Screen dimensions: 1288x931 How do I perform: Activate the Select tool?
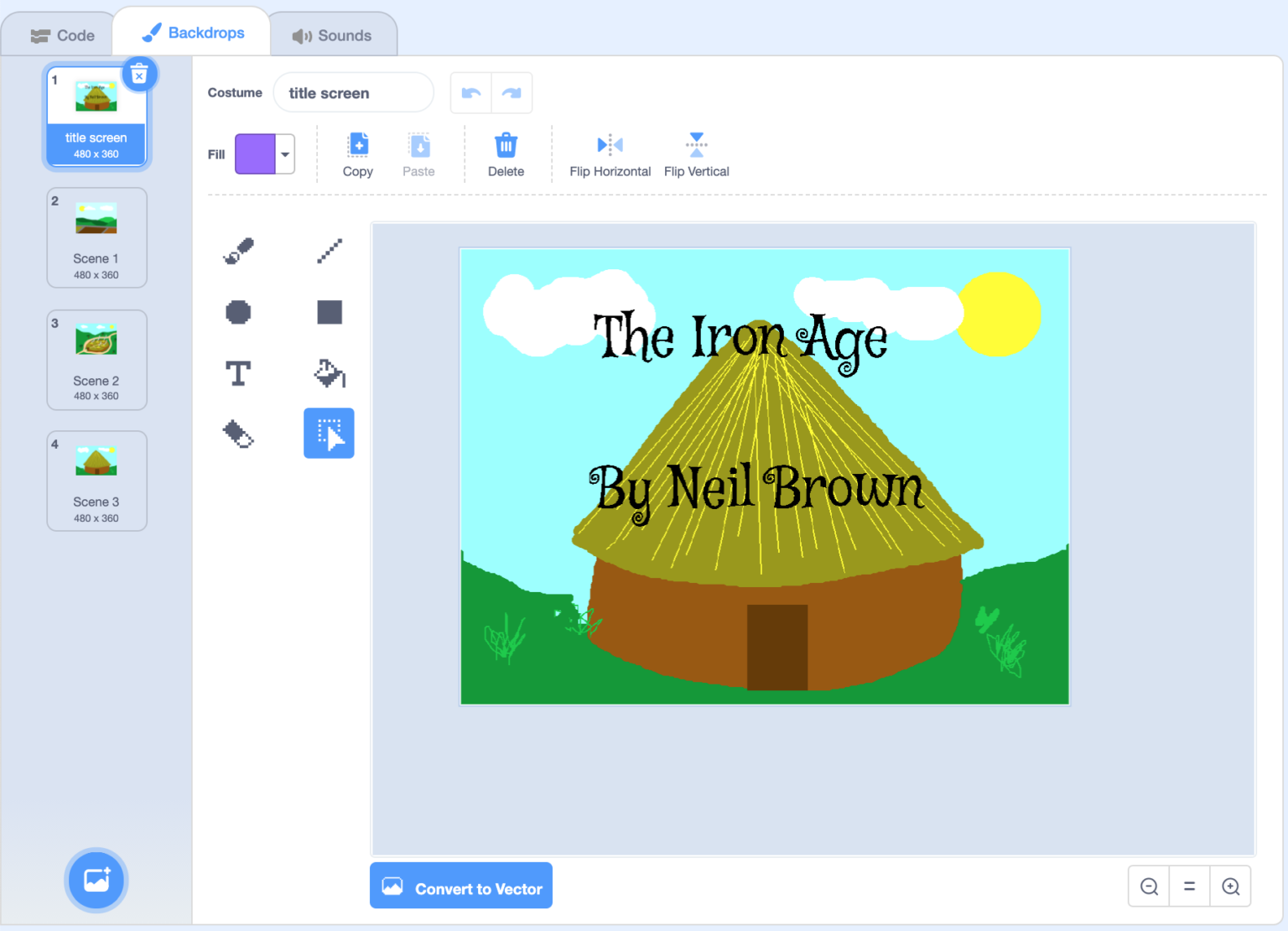click(x=329, y=434)
